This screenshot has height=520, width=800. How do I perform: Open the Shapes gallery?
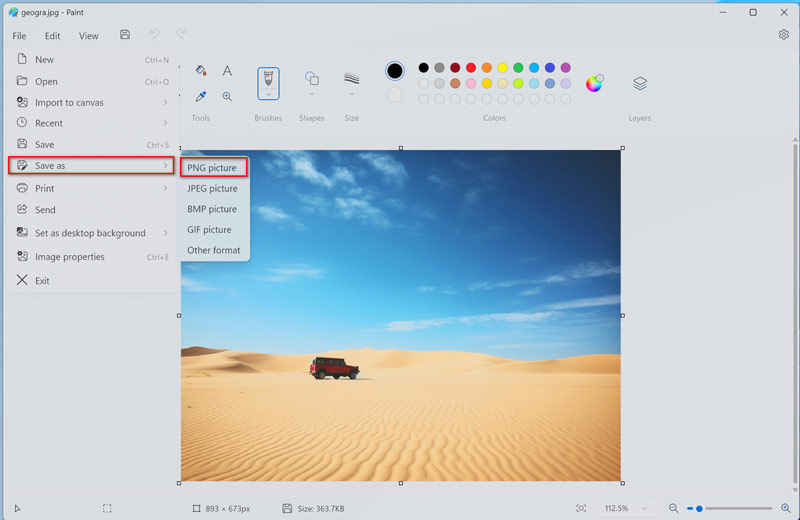coord(312,79)
